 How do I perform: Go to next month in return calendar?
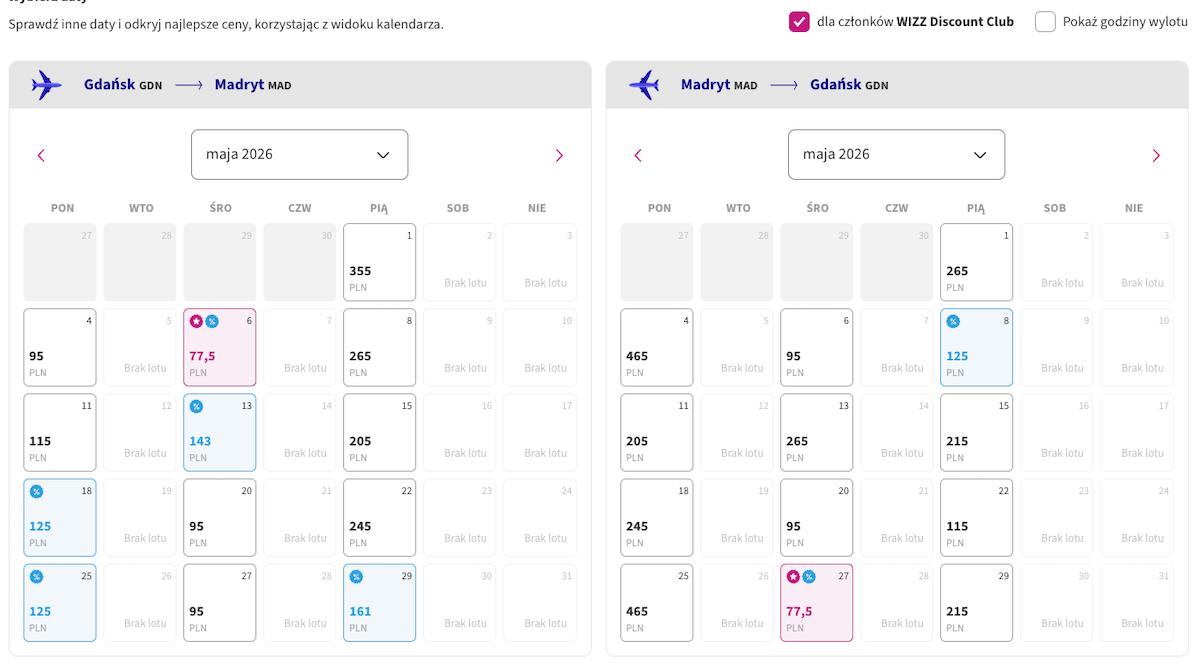(1156, 155)
